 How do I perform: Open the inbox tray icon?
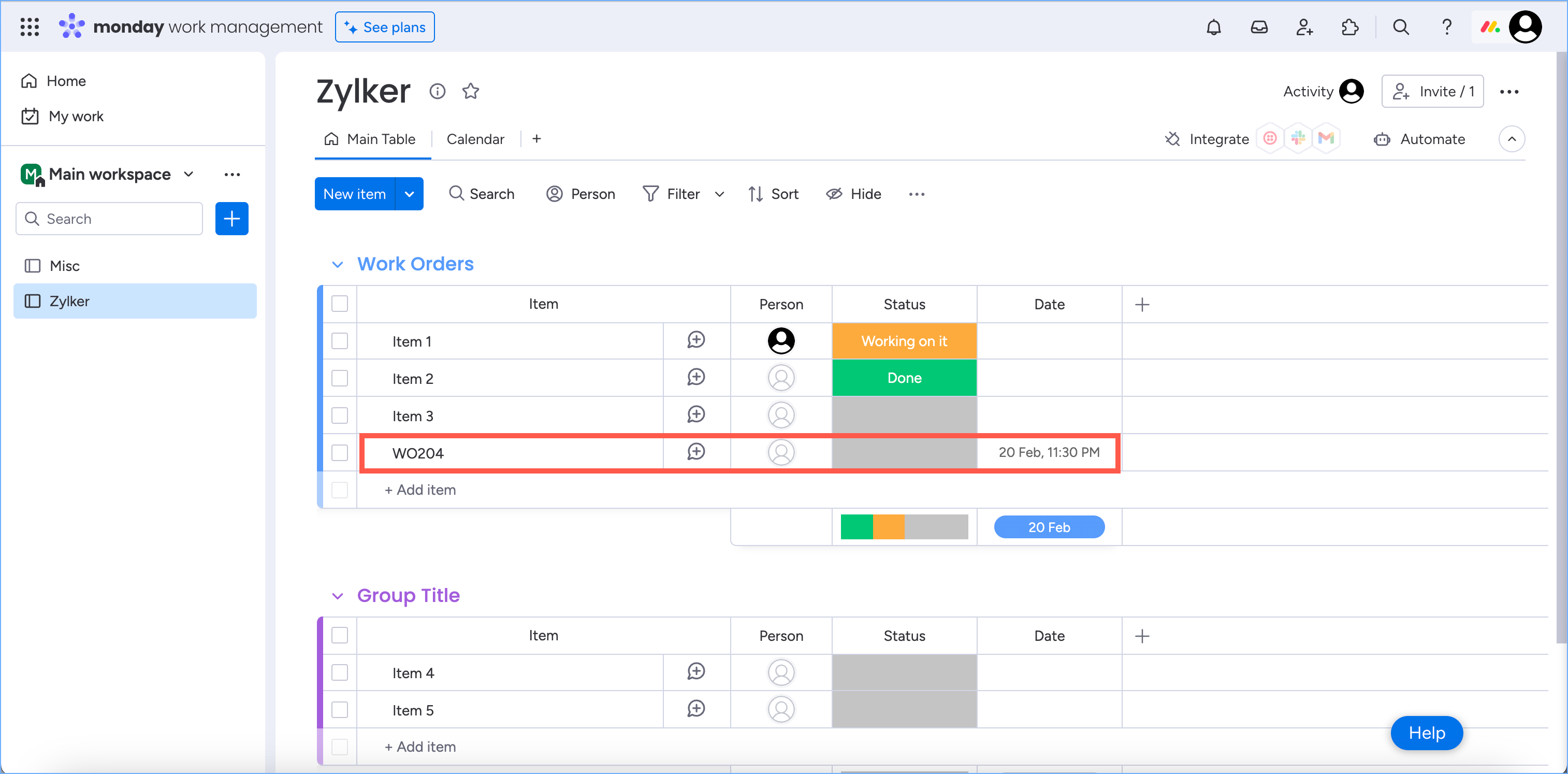(x=1258, y=27)
